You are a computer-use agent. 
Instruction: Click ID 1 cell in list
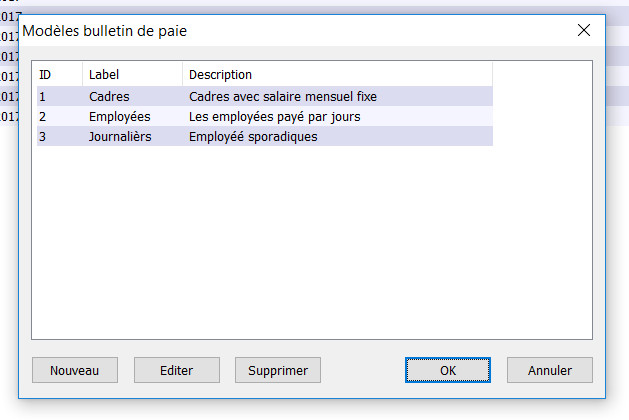43,97
